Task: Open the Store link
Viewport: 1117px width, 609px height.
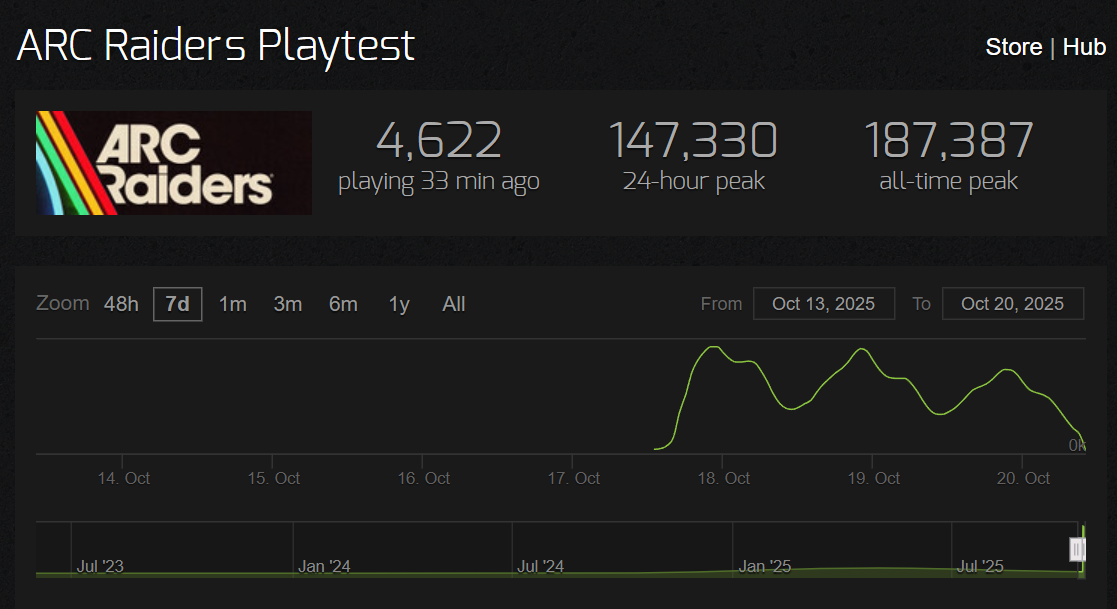Action: [1013, 47]
